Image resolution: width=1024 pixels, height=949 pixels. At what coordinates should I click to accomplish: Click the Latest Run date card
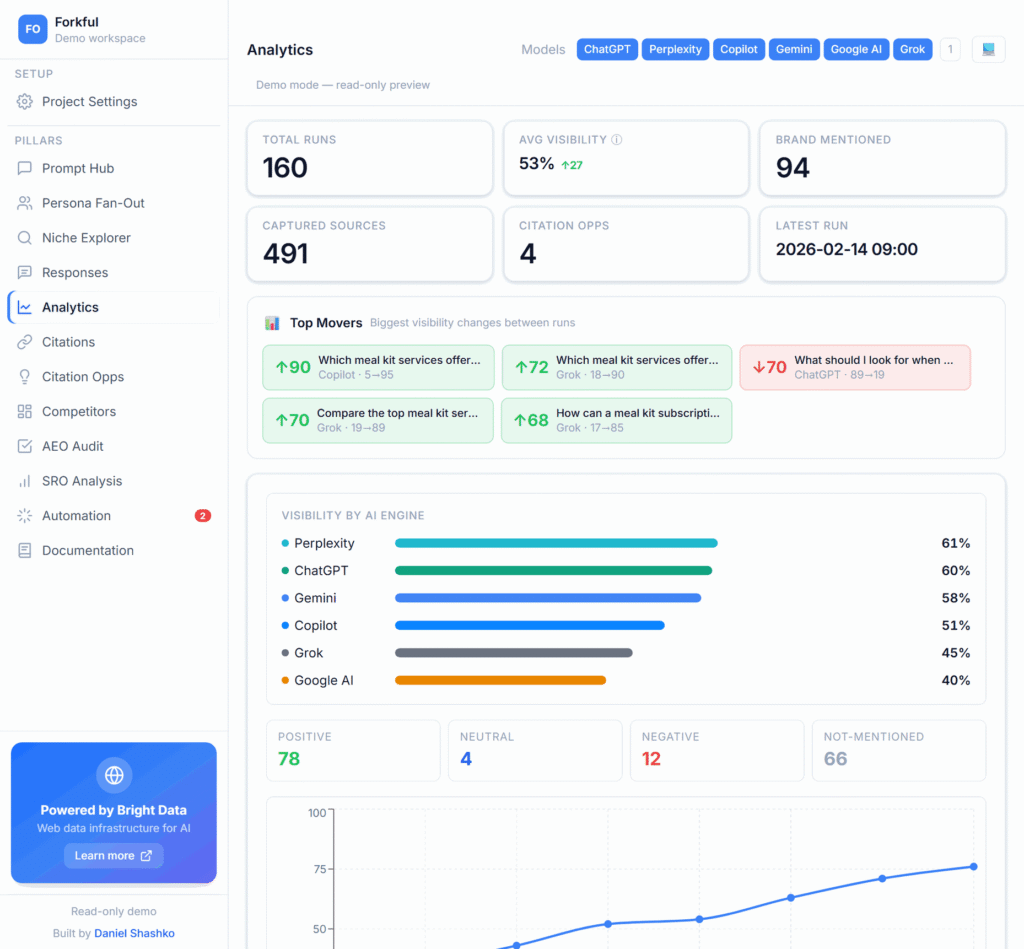[882, 244]
